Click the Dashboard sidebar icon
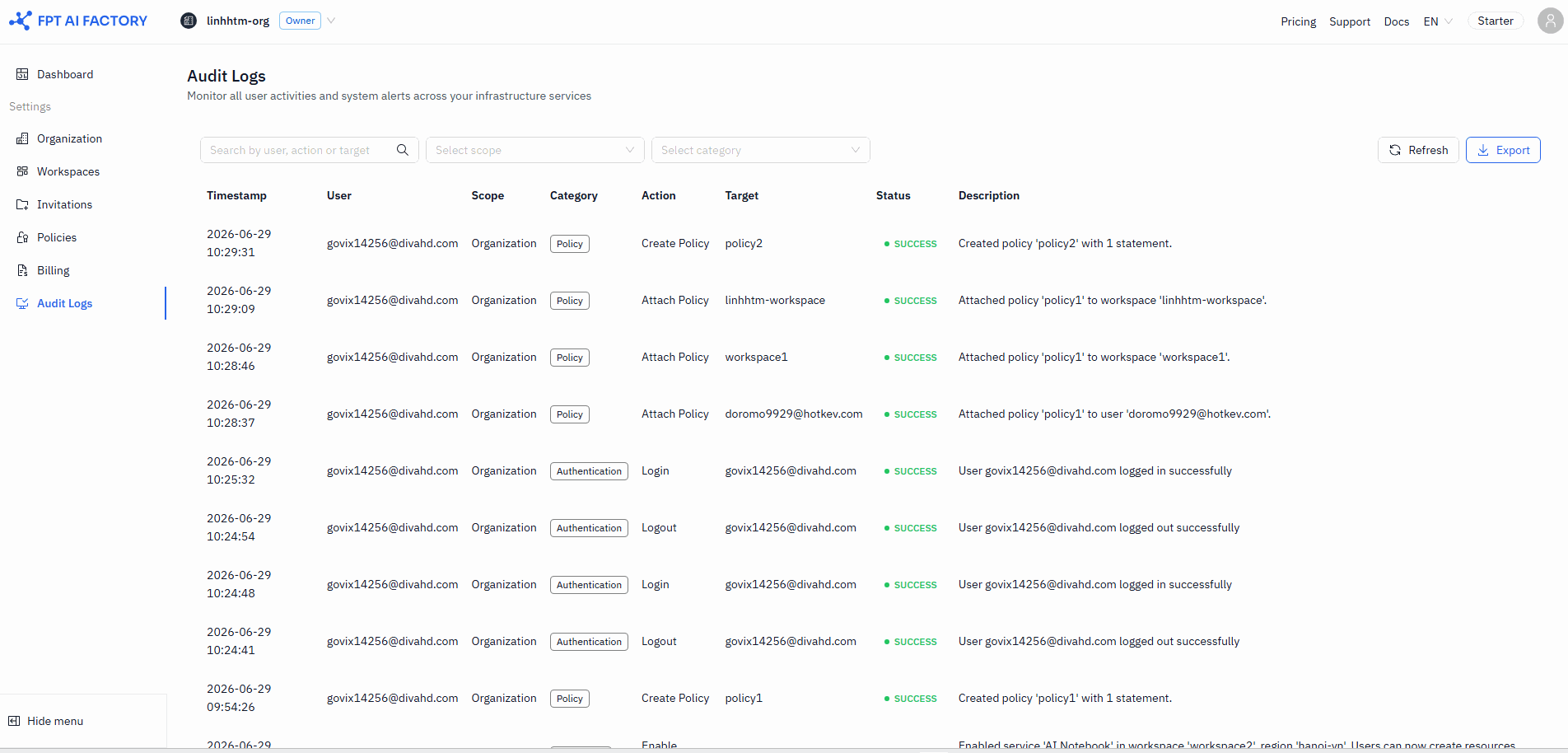This screenshot has height=753, width=1568. (22, 74)
